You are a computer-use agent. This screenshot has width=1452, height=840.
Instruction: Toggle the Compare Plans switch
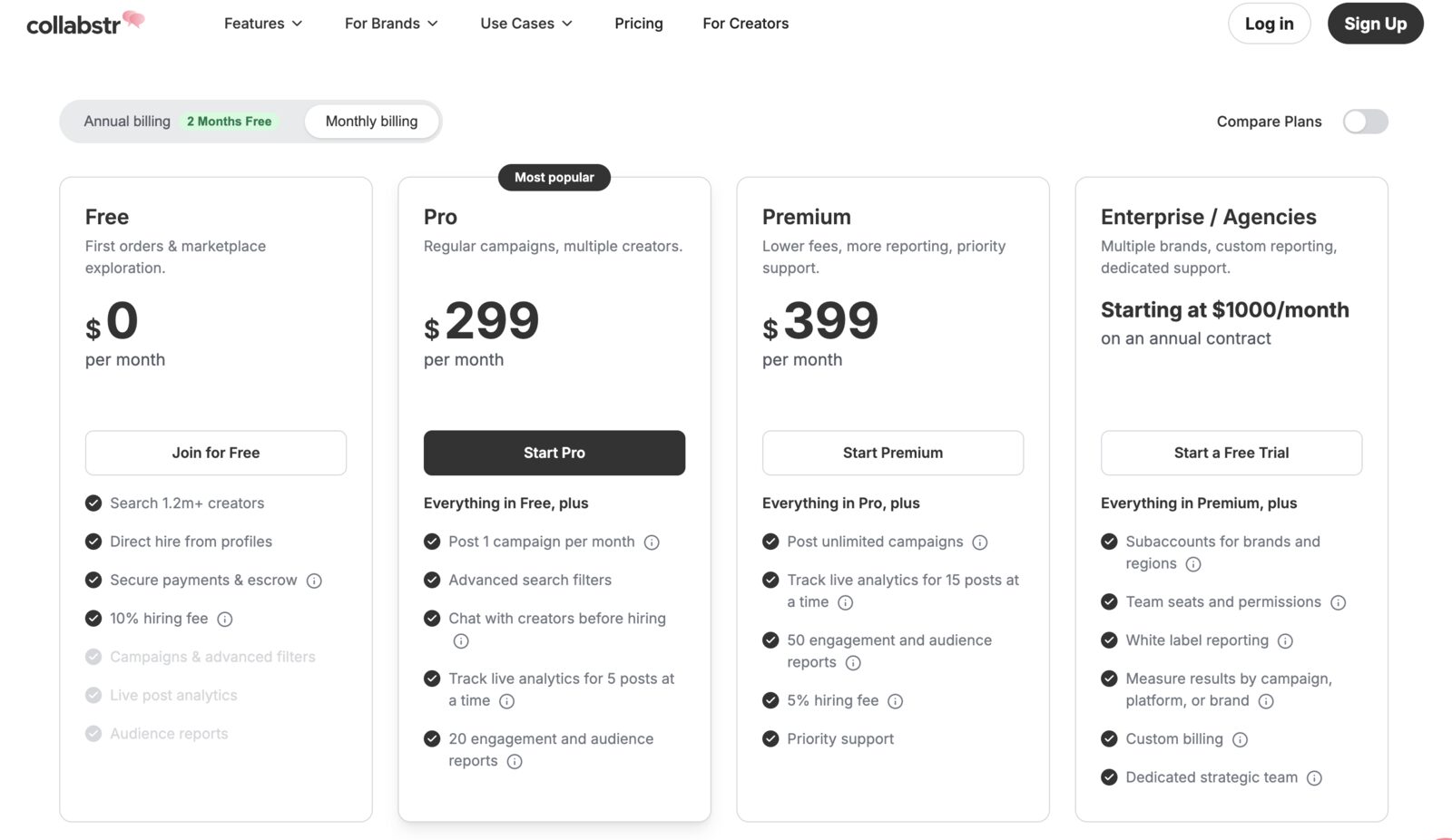[1366, 122]
